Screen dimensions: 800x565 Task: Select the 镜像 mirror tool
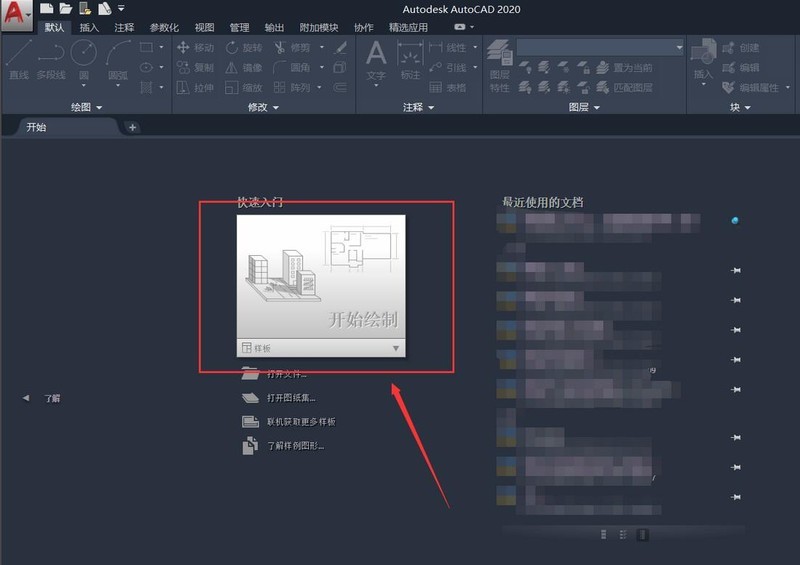(244, 67)
